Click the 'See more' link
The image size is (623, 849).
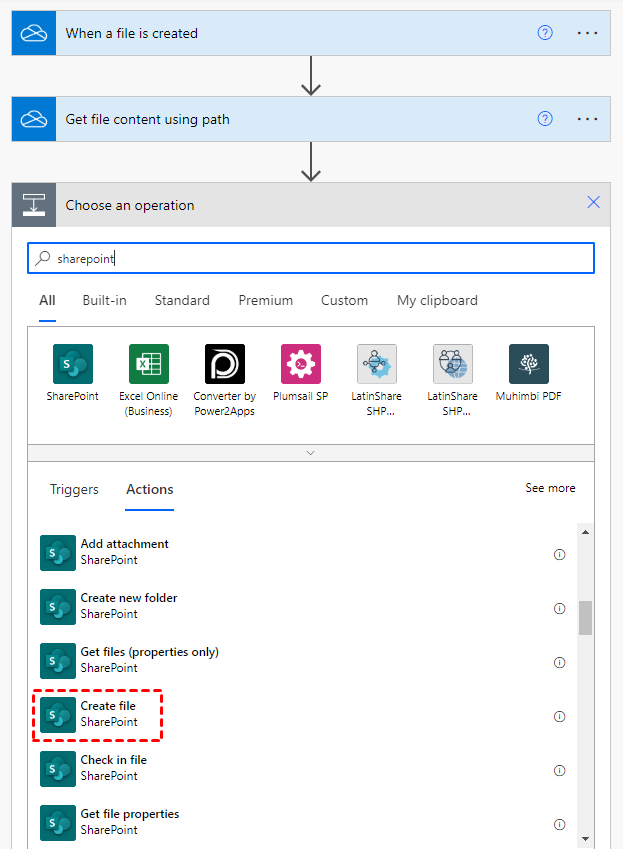point(550,488)
